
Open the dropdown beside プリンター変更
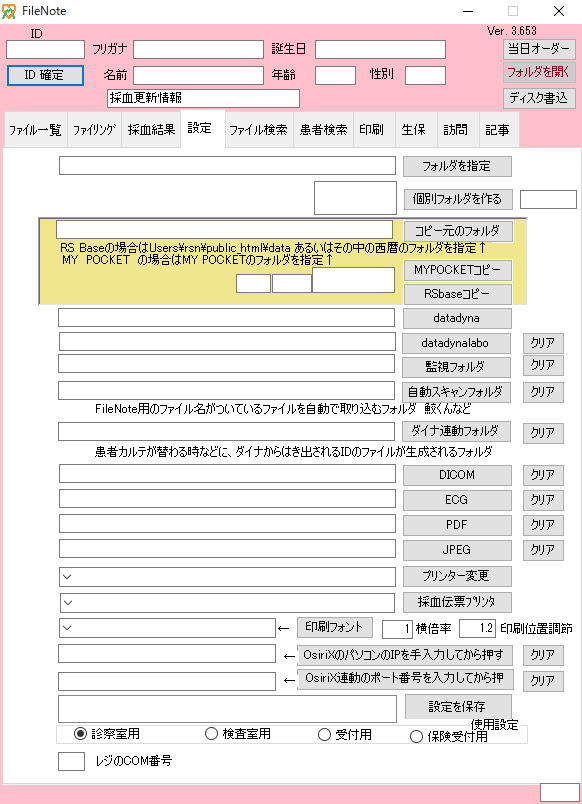pos(227,576)
